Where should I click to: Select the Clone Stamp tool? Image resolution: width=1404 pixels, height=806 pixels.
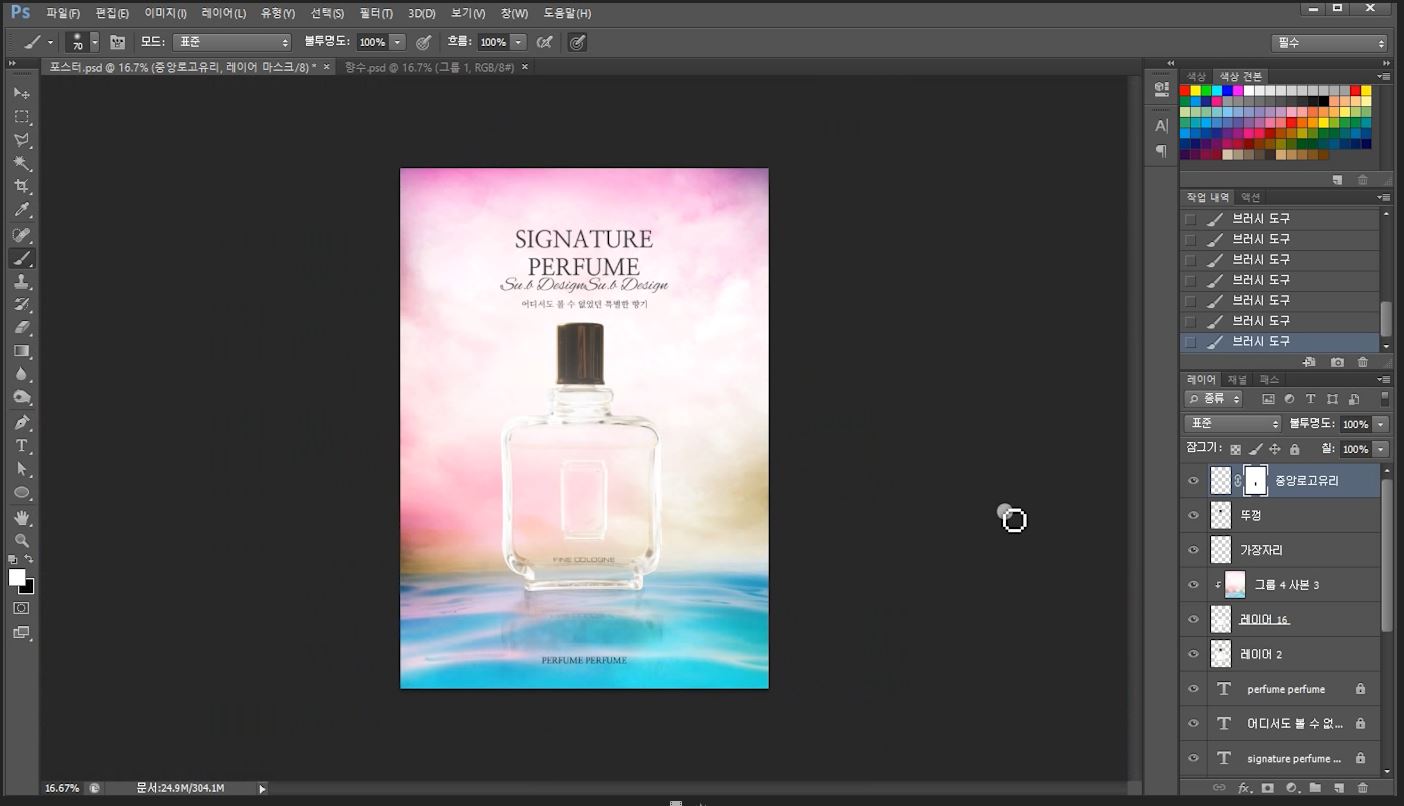pos(22,282)
